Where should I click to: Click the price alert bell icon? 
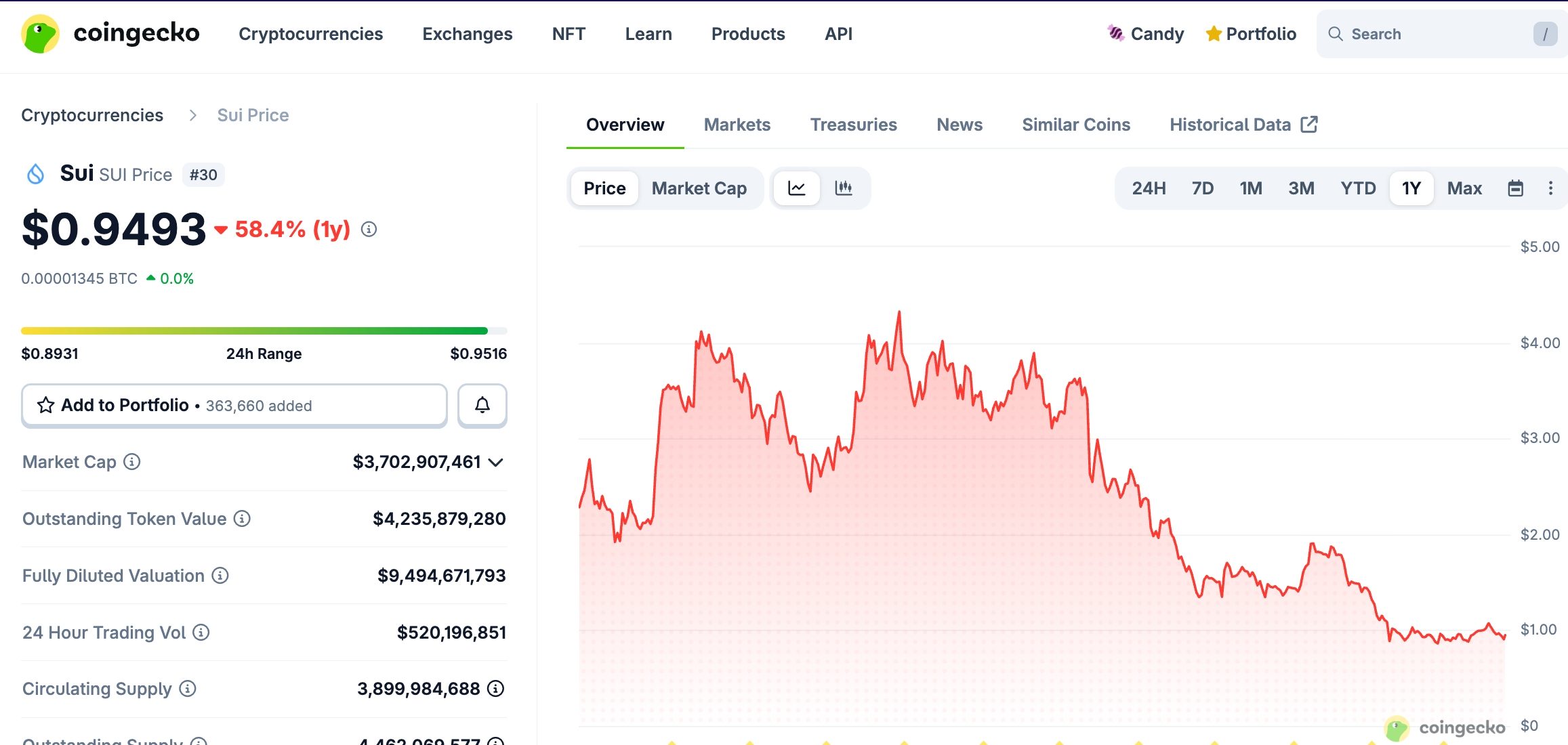(x=482, y=405)
